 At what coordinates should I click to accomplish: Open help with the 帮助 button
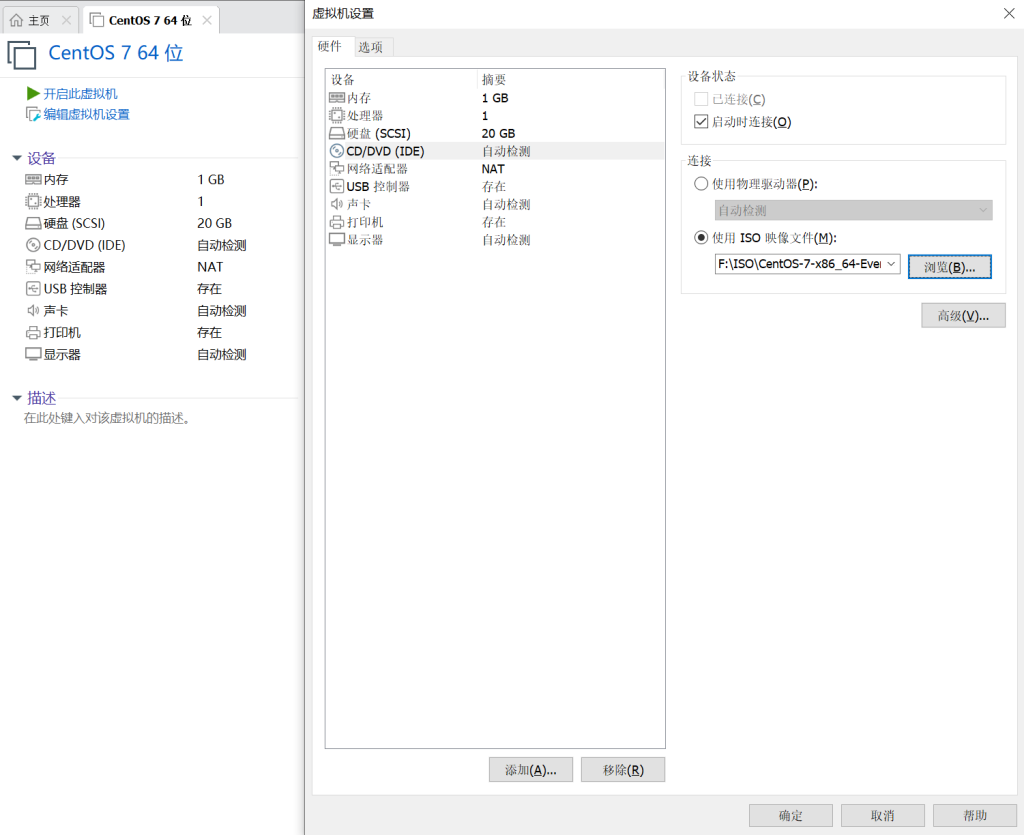tap(975, 815)
